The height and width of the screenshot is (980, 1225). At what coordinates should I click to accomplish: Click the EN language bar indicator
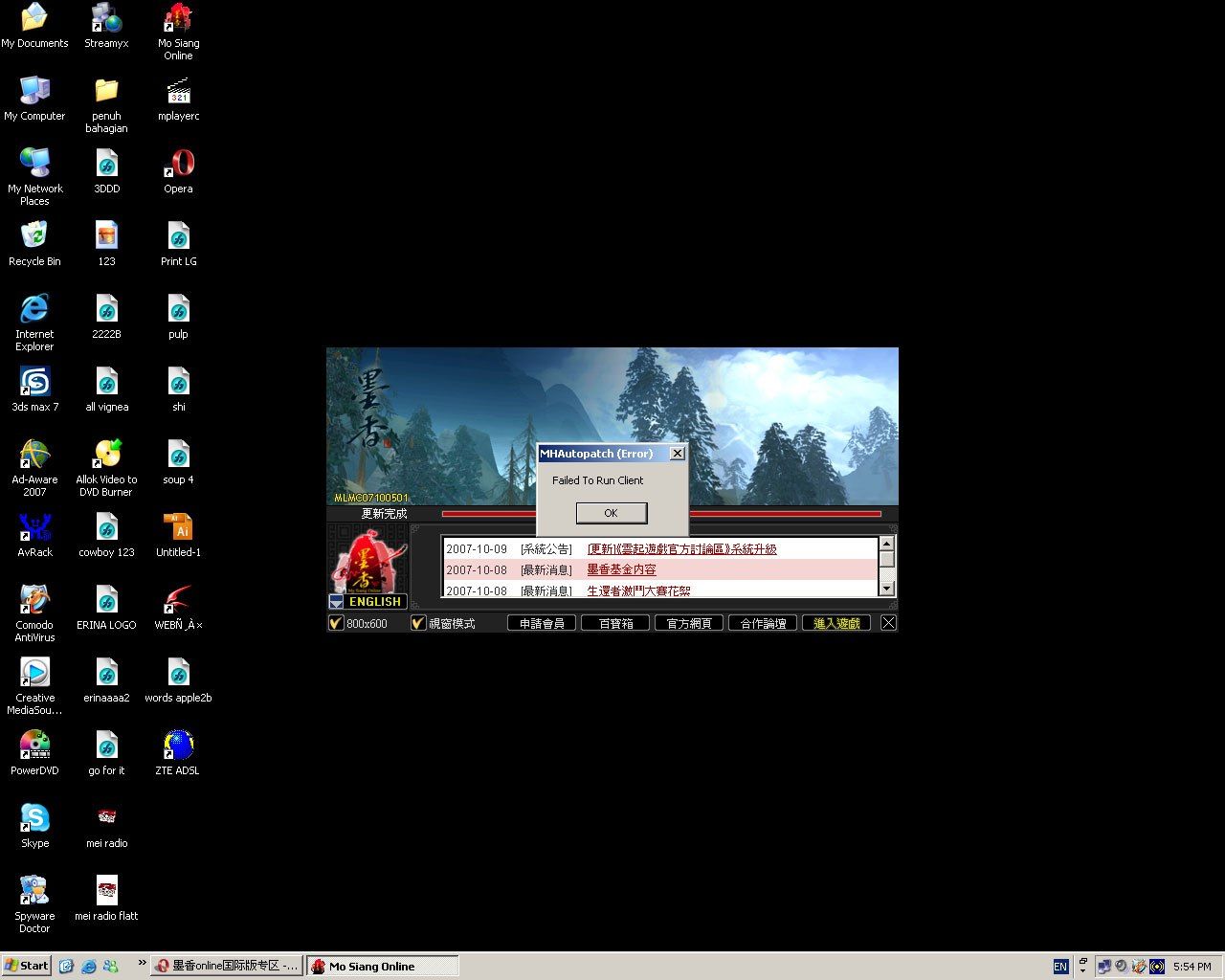(1060, 967)
